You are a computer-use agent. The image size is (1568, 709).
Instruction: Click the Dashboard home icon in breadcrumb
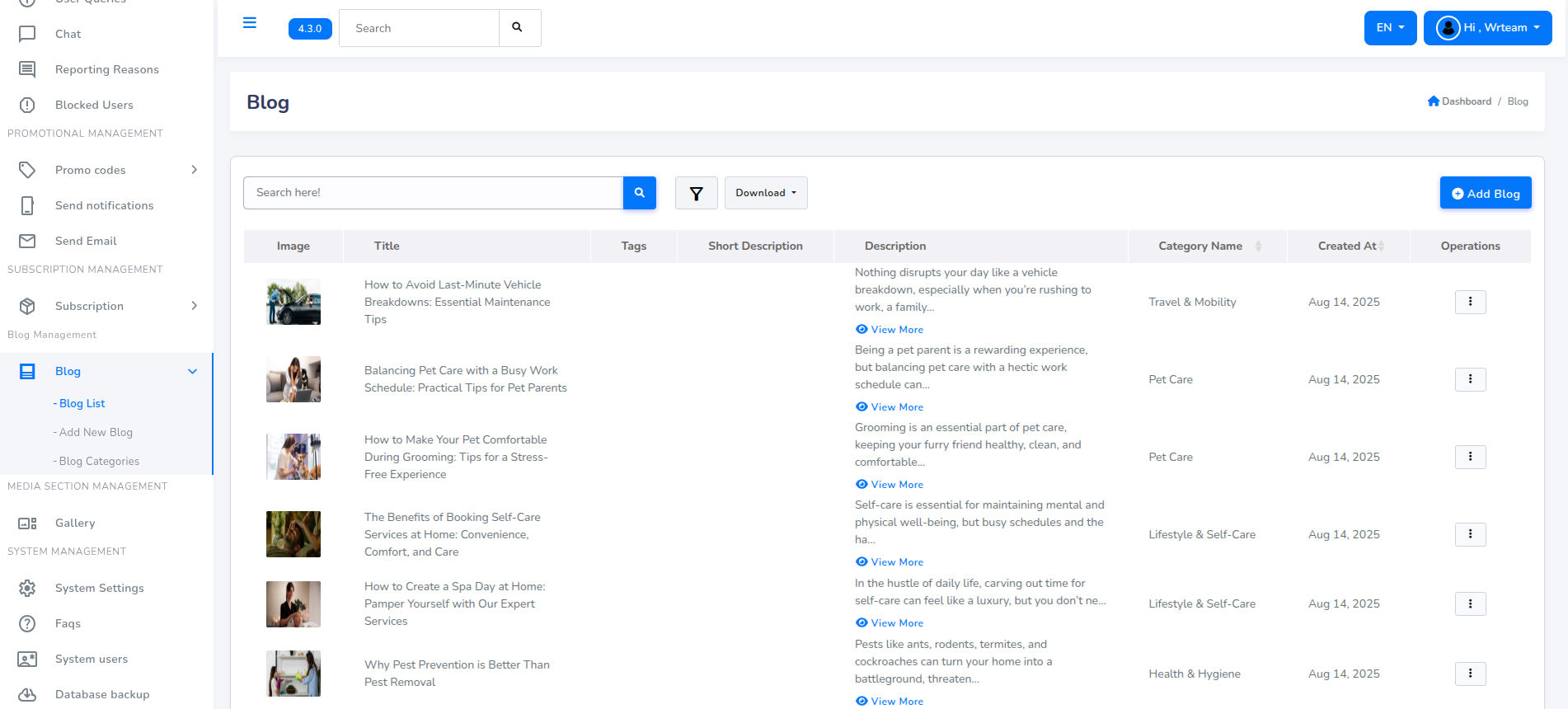tap(1434, 101)
